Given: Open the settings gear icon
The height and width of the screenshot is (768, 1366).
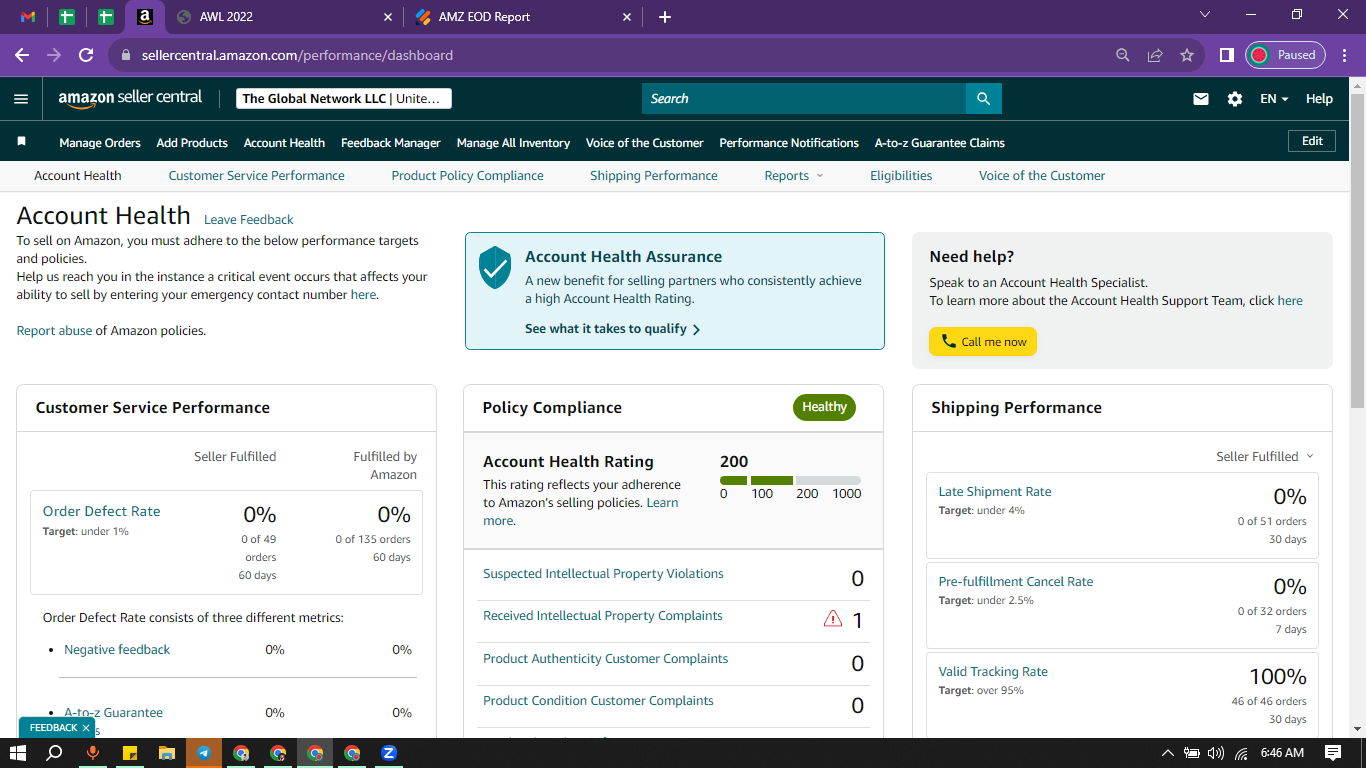Looking at the screenshot, I should [1235, 99].
